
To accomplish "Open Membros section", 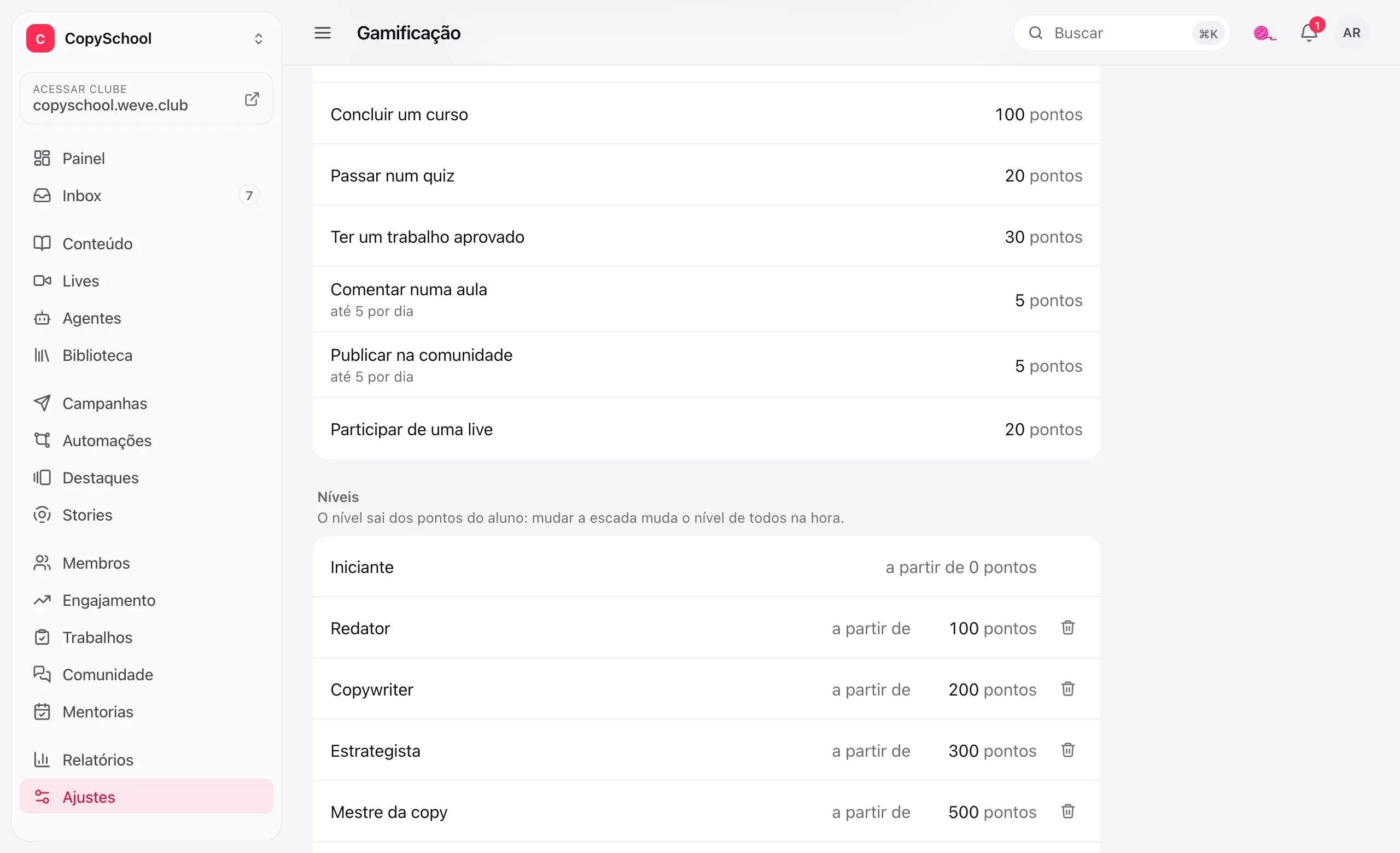I will tap(146, 563).
